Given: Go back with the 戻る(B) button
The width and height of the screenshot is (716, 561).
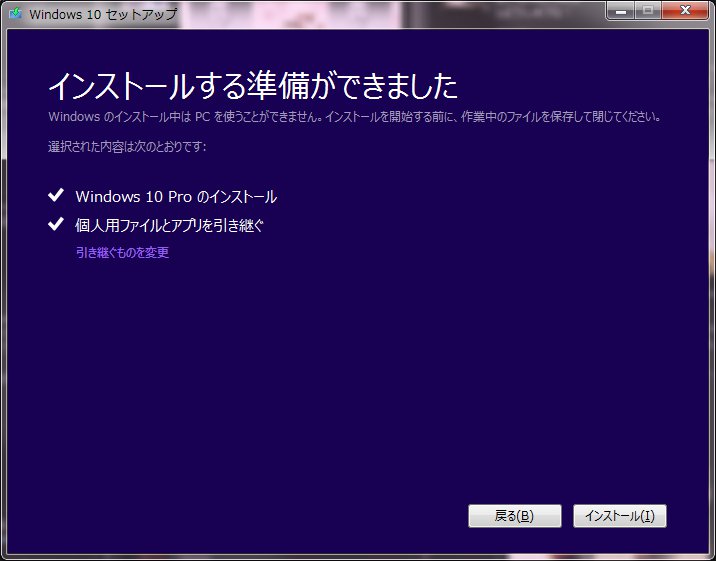Looking at the screenshot, I should (515, 516).
